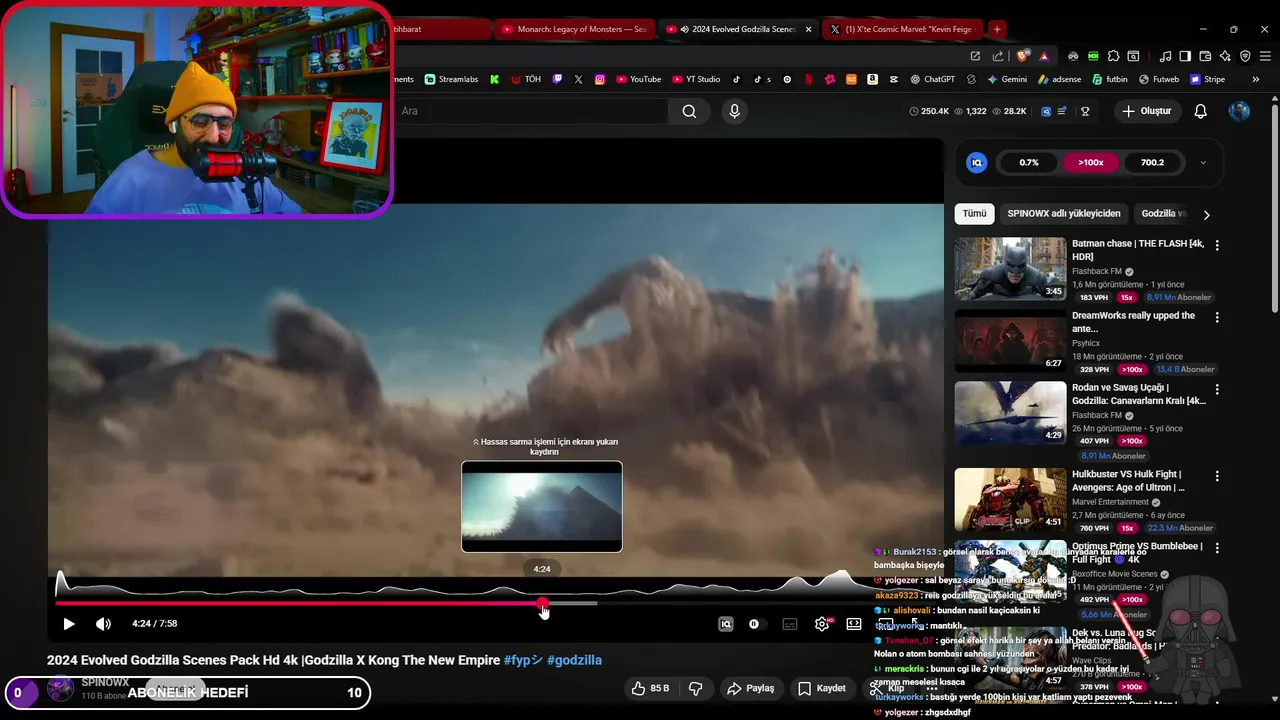The width and height of the screenshot is (1280, 720).
Task: Open the Amazon bookmark icon
Action: pos(873,79)
